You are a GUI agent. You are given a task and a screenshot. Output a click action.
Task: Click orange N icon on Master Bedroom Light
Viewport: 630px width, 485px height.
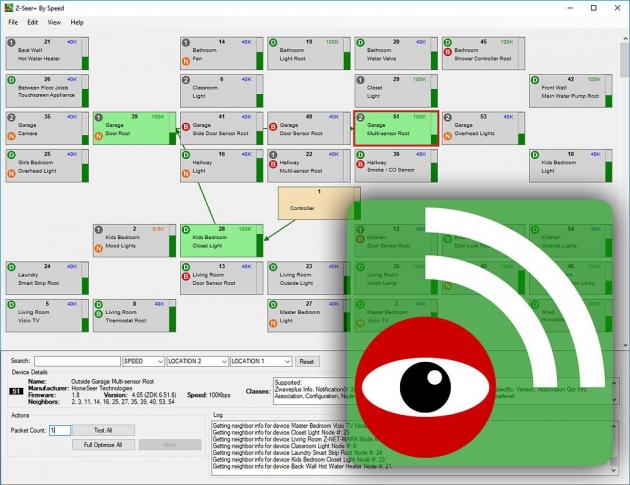pos(273,323)
